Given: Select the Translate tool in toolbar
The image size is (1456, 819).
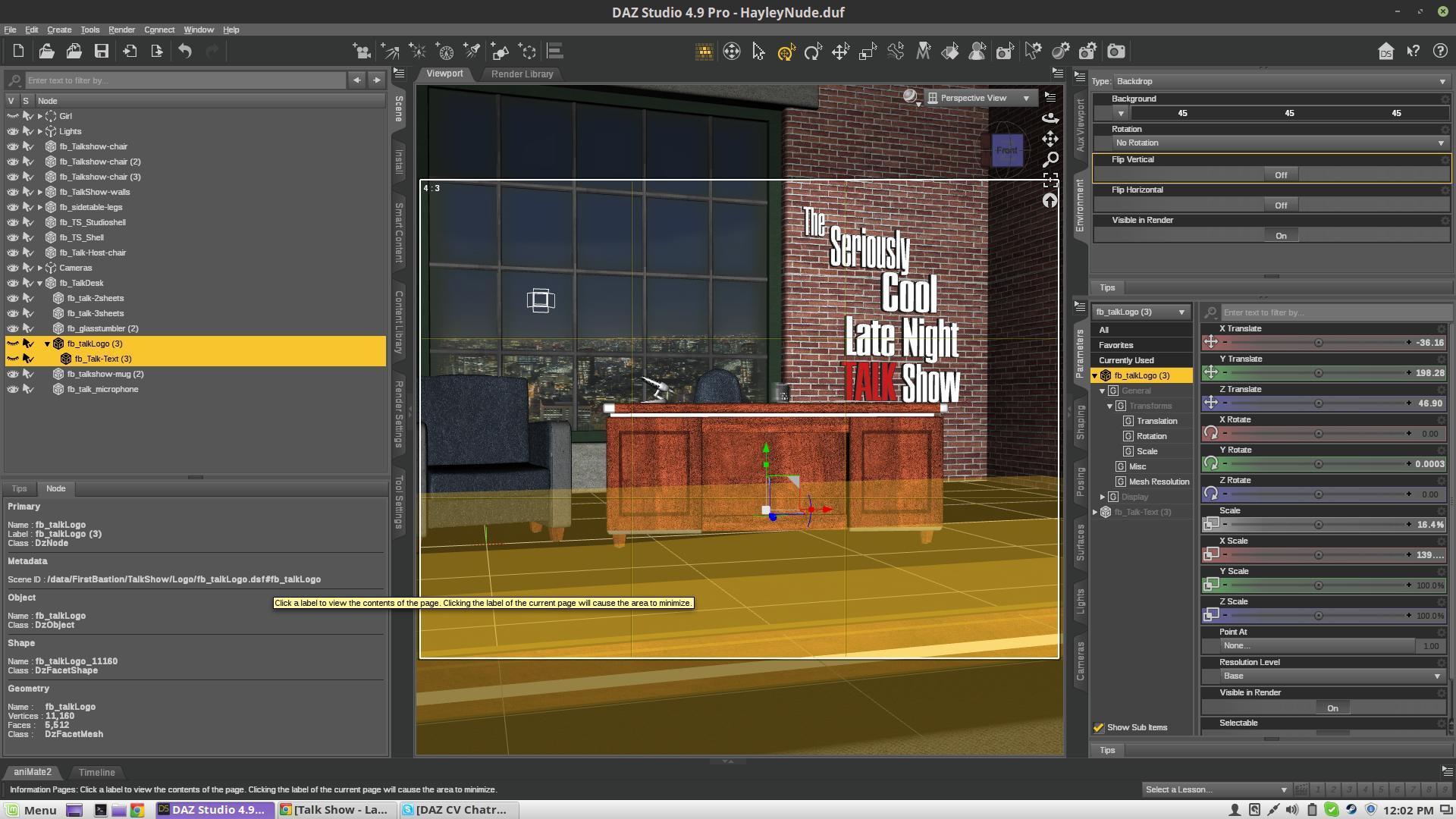Looking at the screenshot, I should point(840,52).
